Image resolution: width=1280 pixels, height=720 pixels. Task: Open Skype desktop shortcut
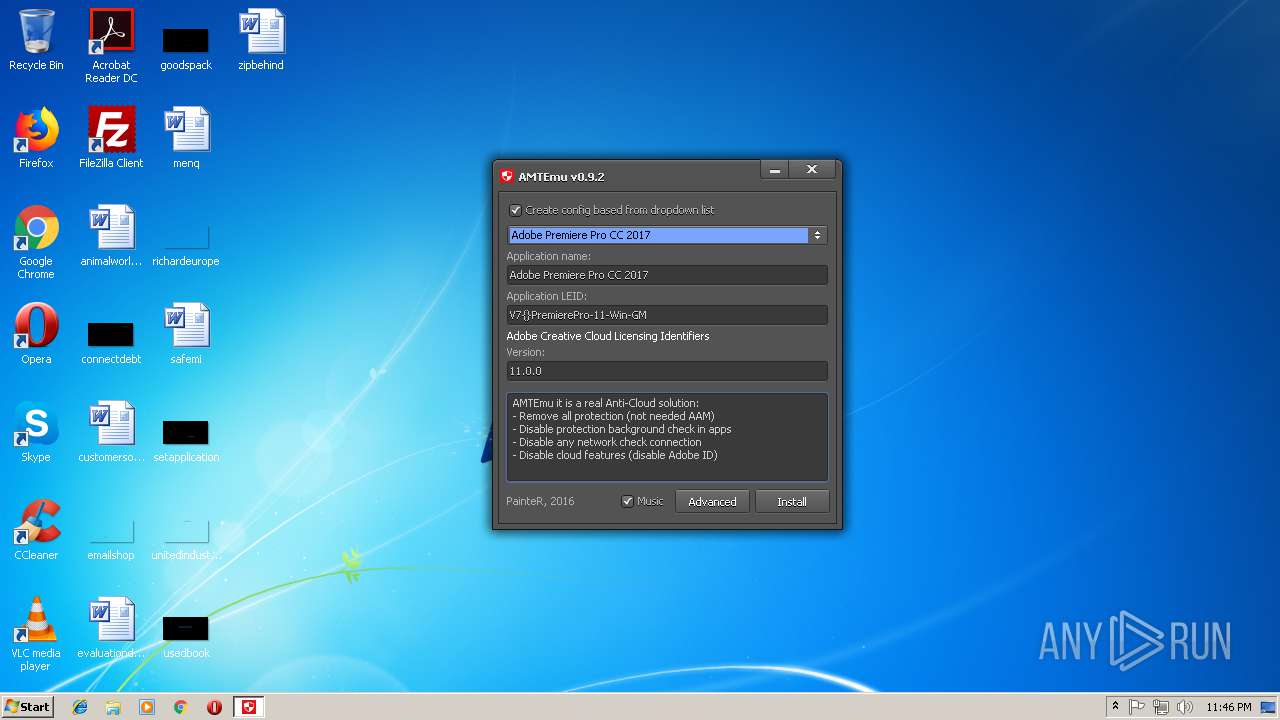36,432
